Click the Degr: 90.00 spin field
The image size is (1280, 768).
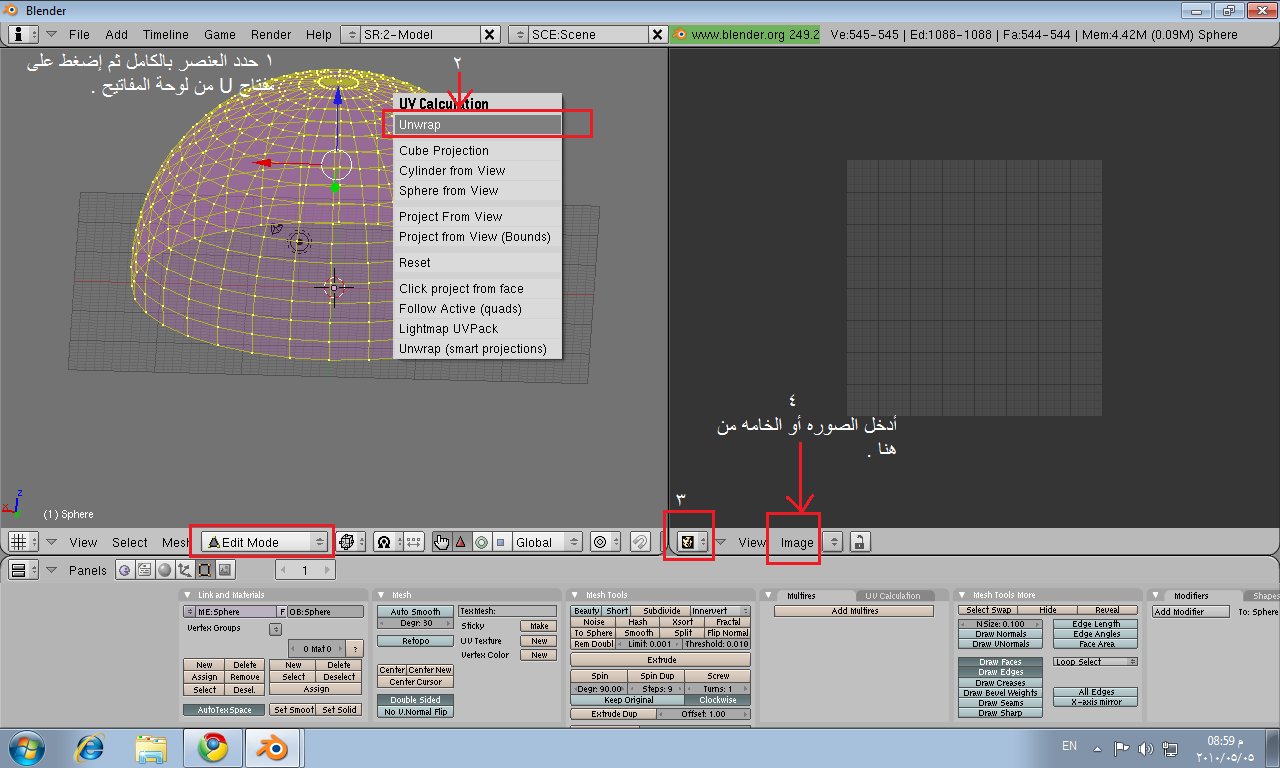click(x=599, y=688)
